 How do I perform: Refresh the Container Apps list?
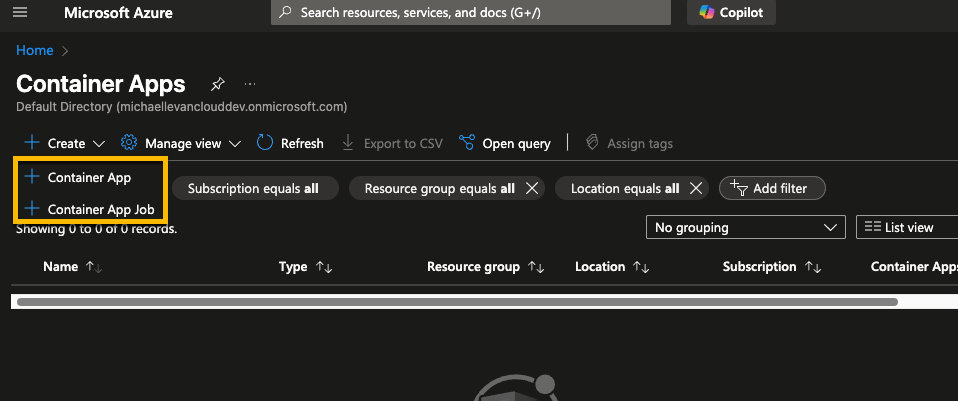pyautogui.click(x=290, y=143)
